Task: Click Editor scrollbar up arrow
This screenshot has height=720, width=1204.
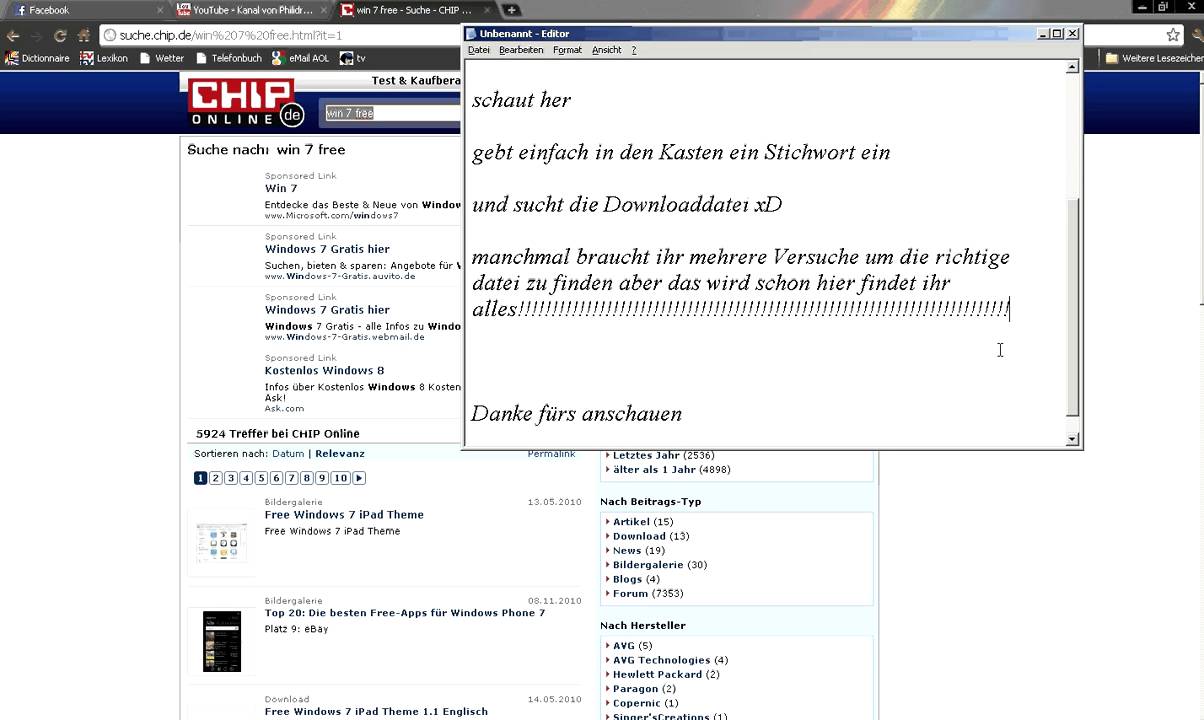Action: pyautogui.click(x=1072, y=67)
